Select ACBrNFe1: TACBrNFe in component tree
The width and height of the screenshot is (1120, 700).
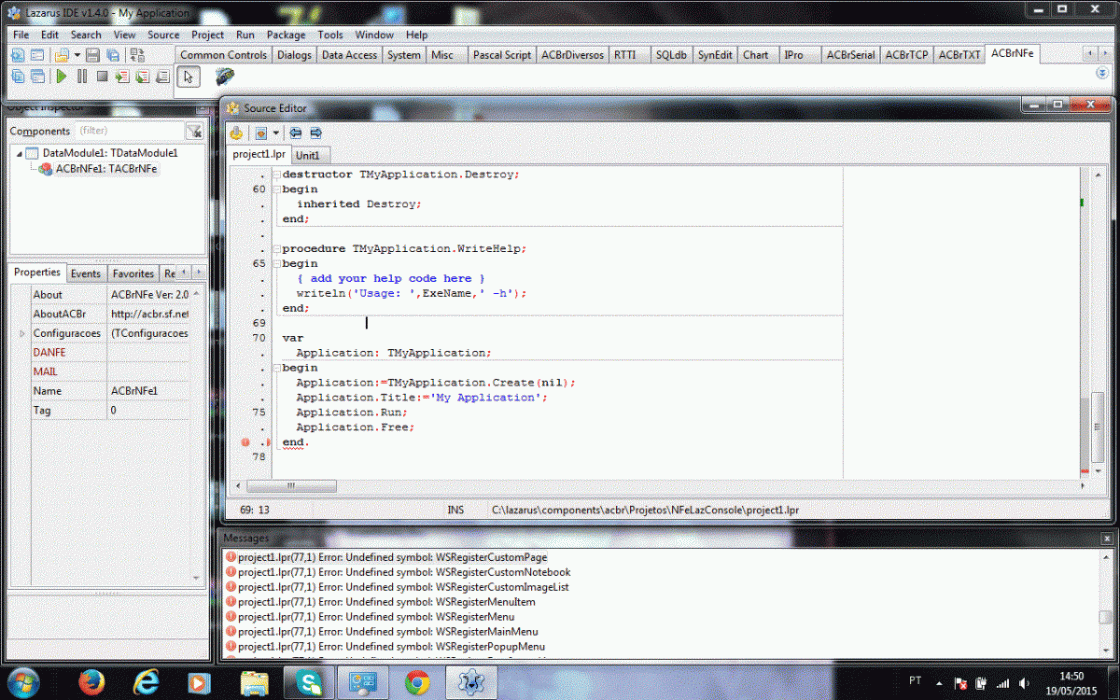(x=106, y=169)
